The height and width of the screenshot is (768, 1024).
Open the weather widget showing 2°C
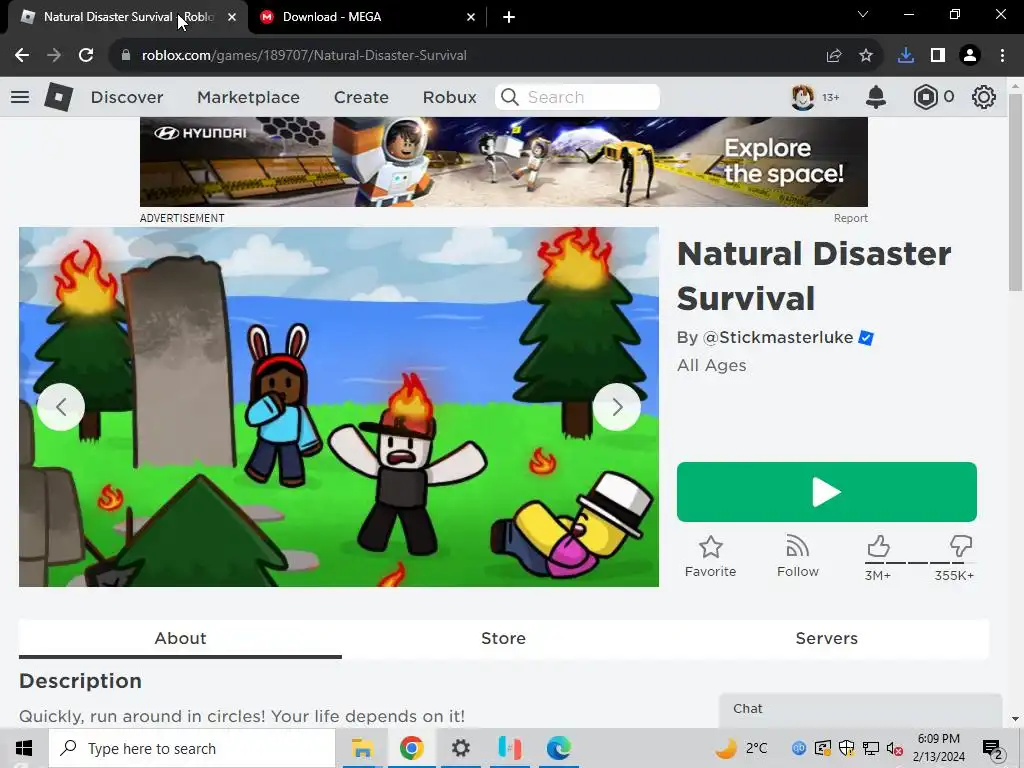pos(741,748)
